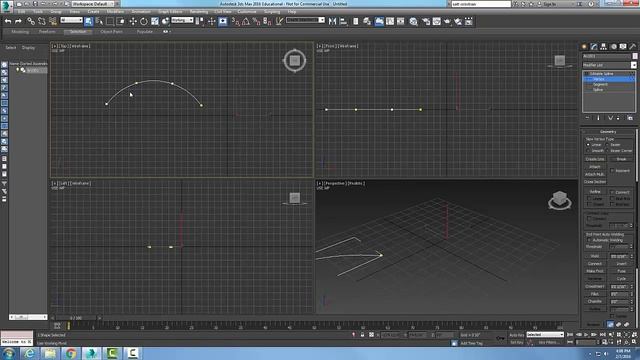Click the Create Line button
Image resolution: width=640 pixels, height=360 pixels.
click(x=595, y=159)
